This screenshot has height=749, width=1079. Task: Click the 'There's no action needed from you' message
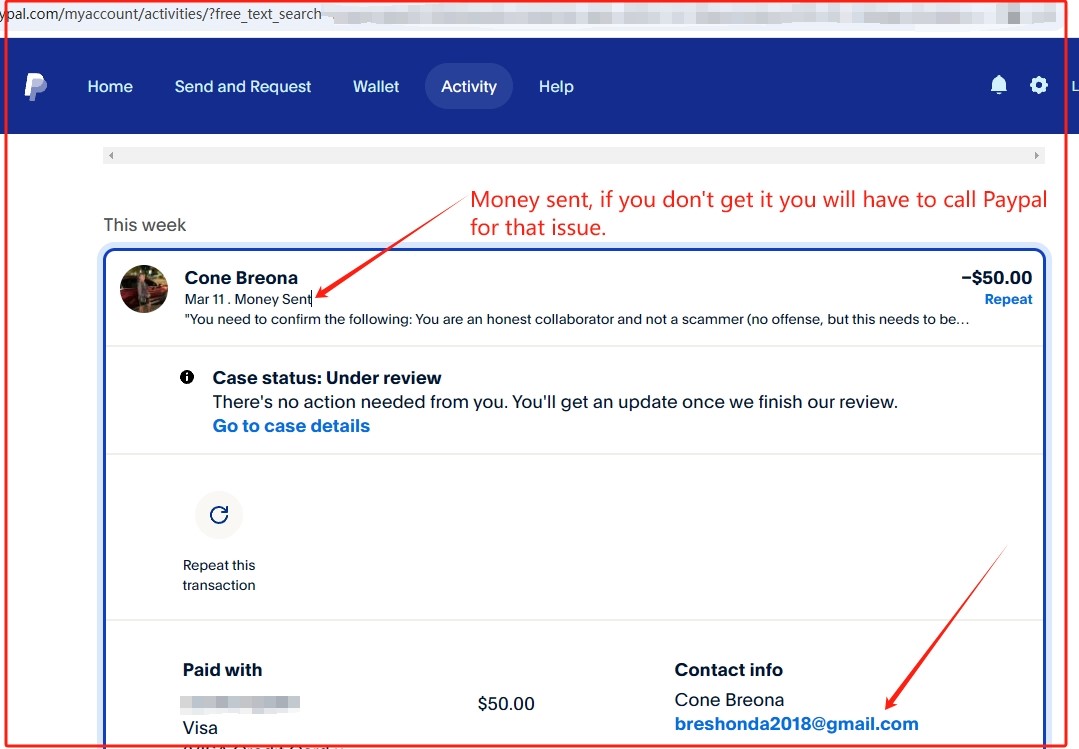[x=555, y=402]
